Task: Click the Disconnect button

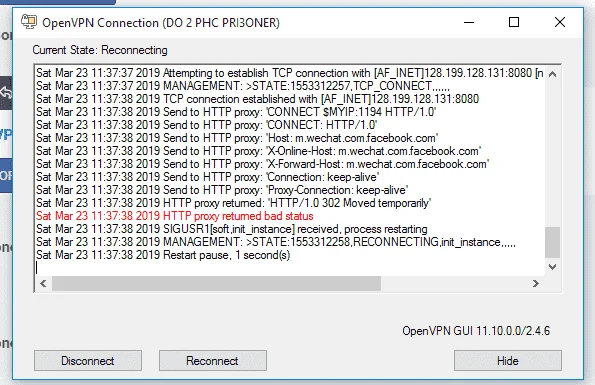Action: point(88,360)
